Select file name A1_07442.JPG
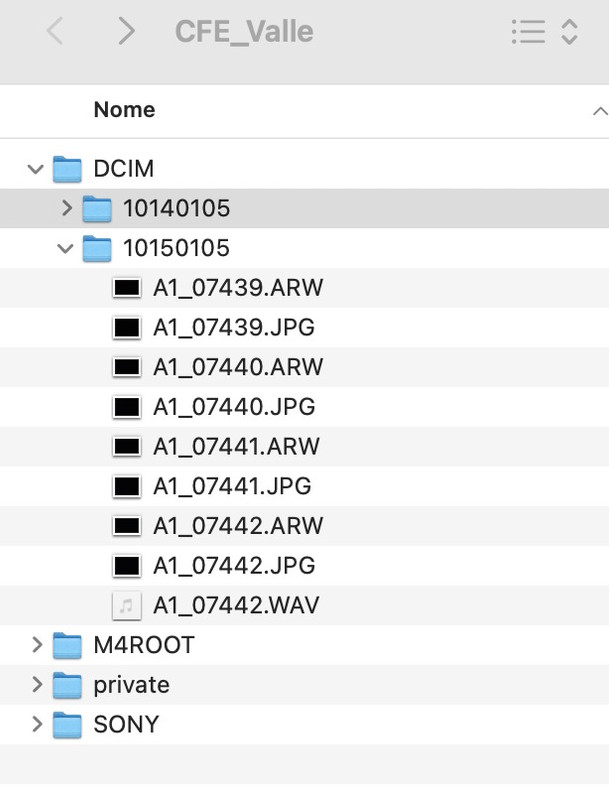Screen dimensions: 609x800 coord(234,565)
